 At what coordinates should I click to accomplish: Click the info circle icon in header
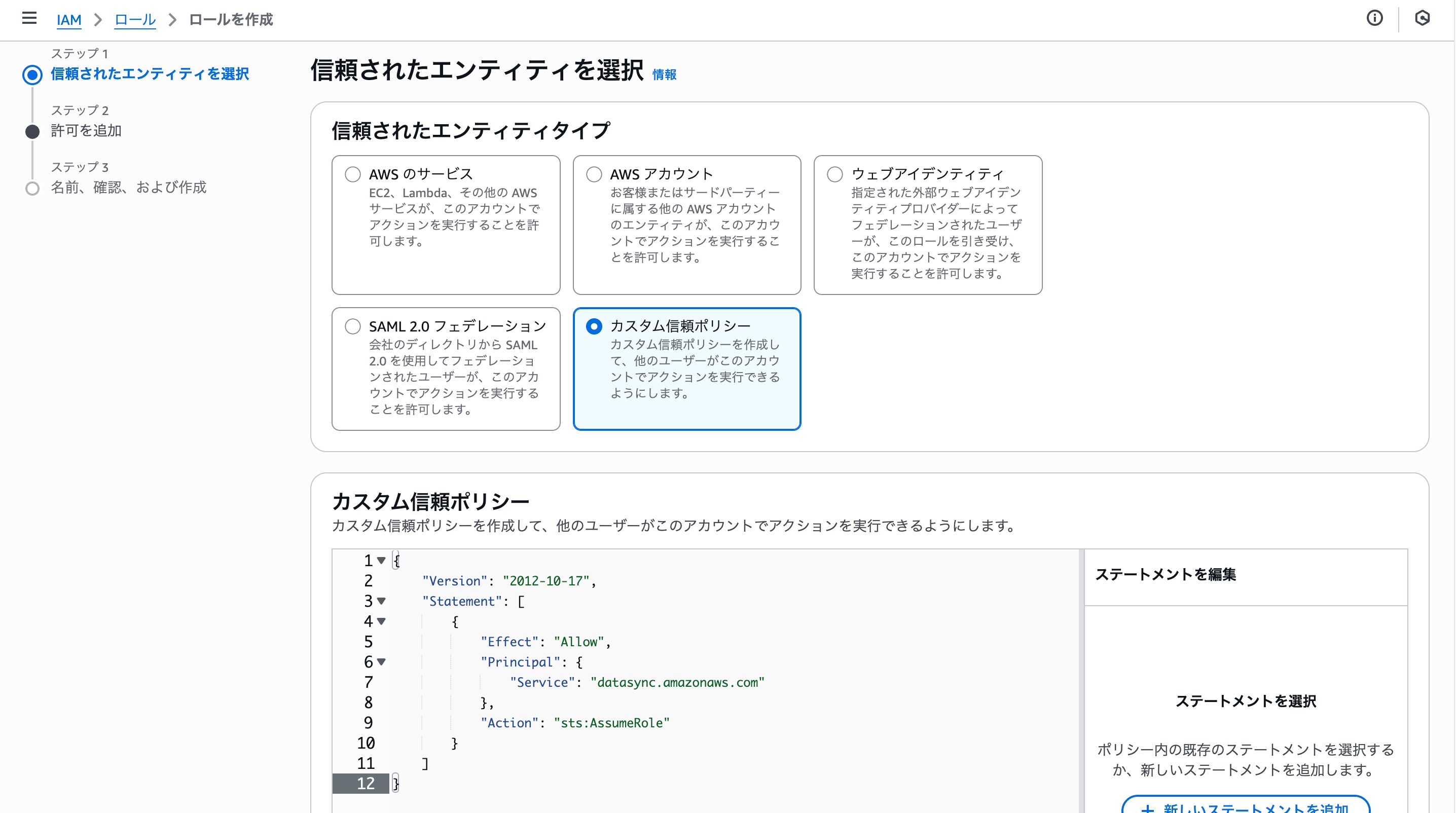click(x=1374, y=19)
